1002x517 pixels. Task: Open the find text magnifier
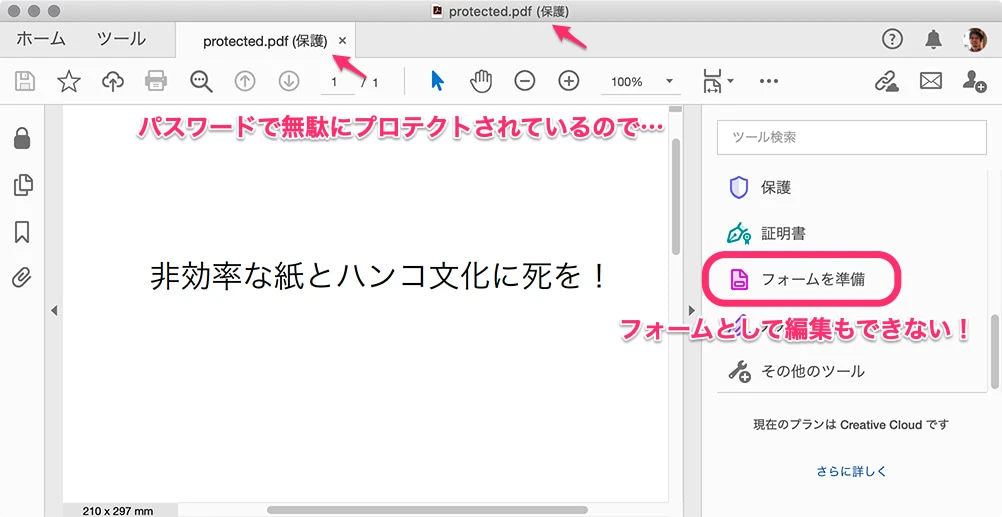pyautogui.click(x=201, y=81)
